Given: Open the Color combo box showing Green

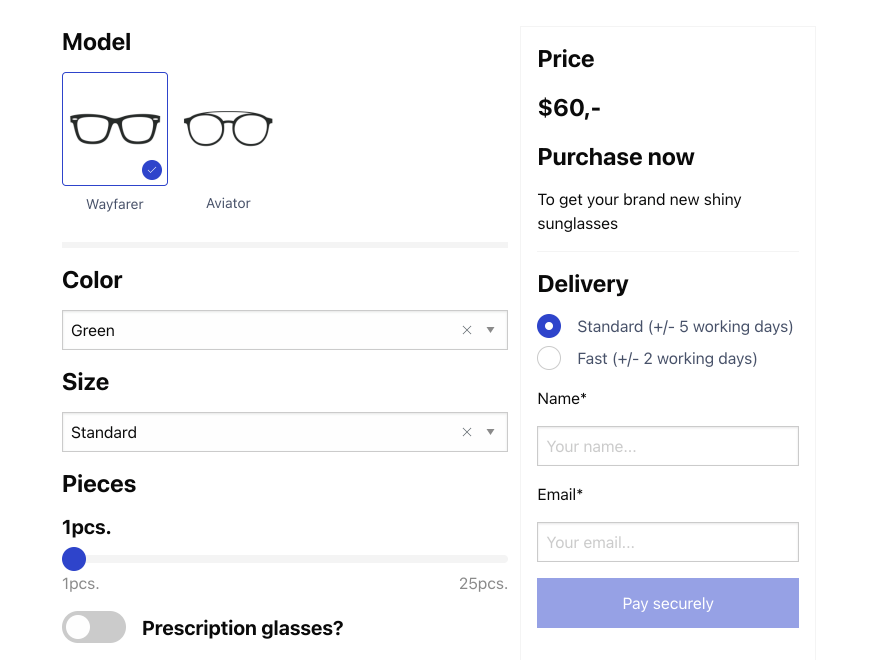Looking at the screenshot, I should [250, 330].
